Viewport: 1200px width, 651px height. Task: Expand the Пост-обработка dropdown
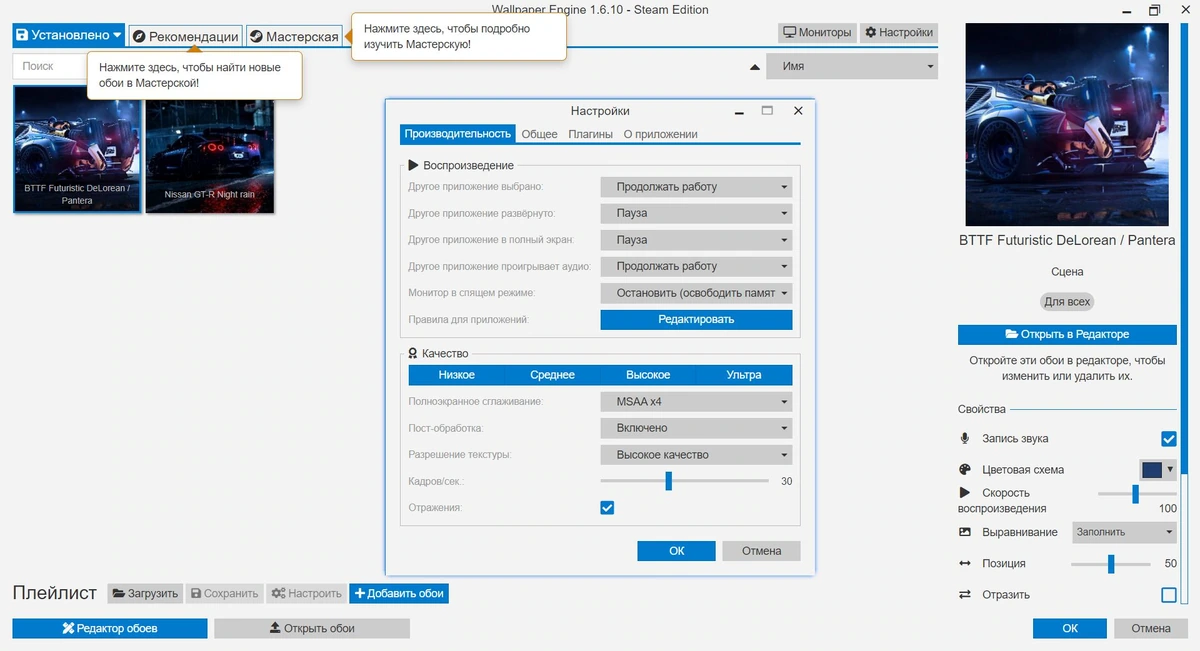(x=696, y=428)
